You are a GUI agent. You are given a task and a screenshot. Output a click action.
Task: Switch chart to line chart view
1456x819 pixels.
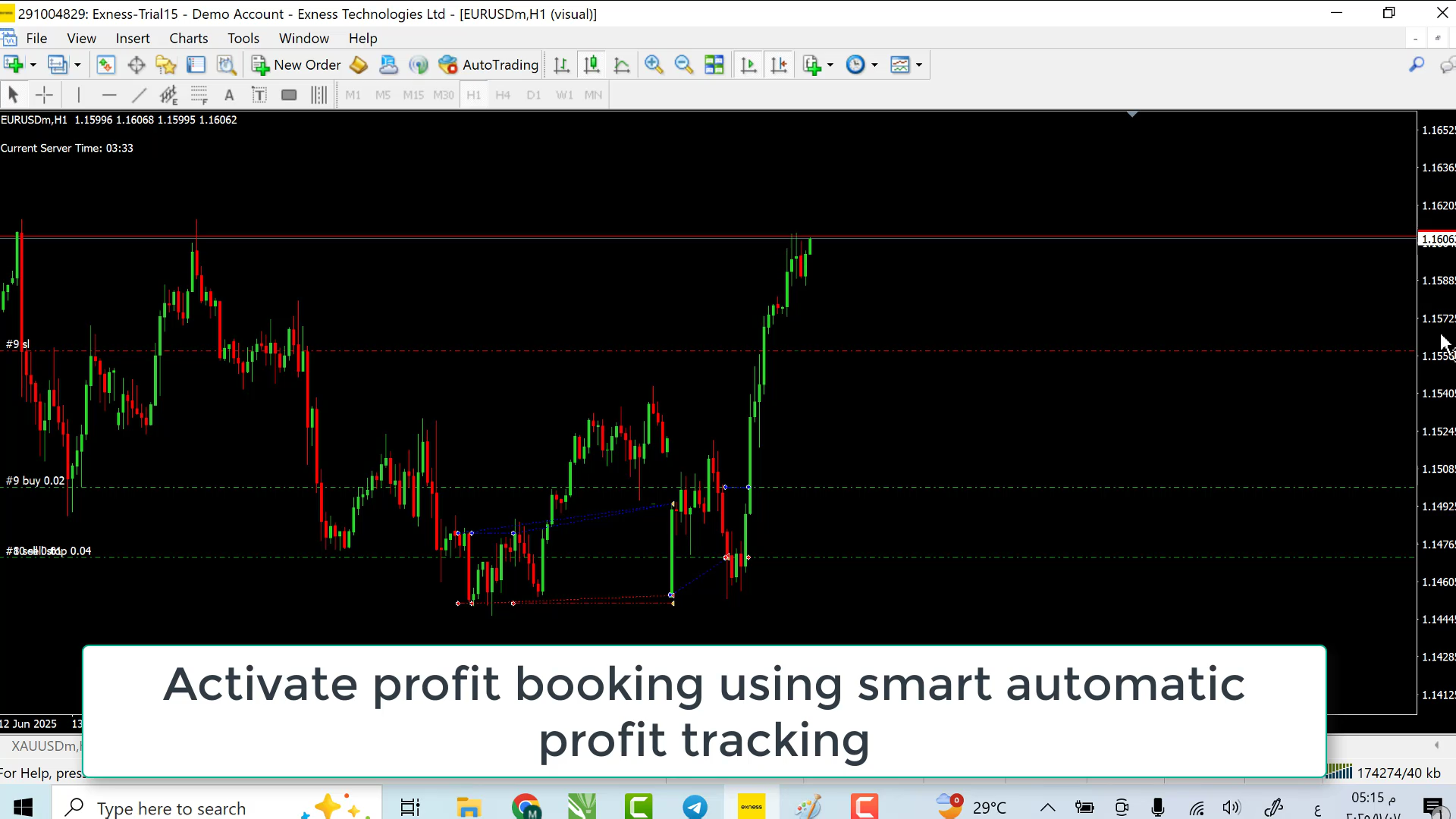tap(622, 65)
